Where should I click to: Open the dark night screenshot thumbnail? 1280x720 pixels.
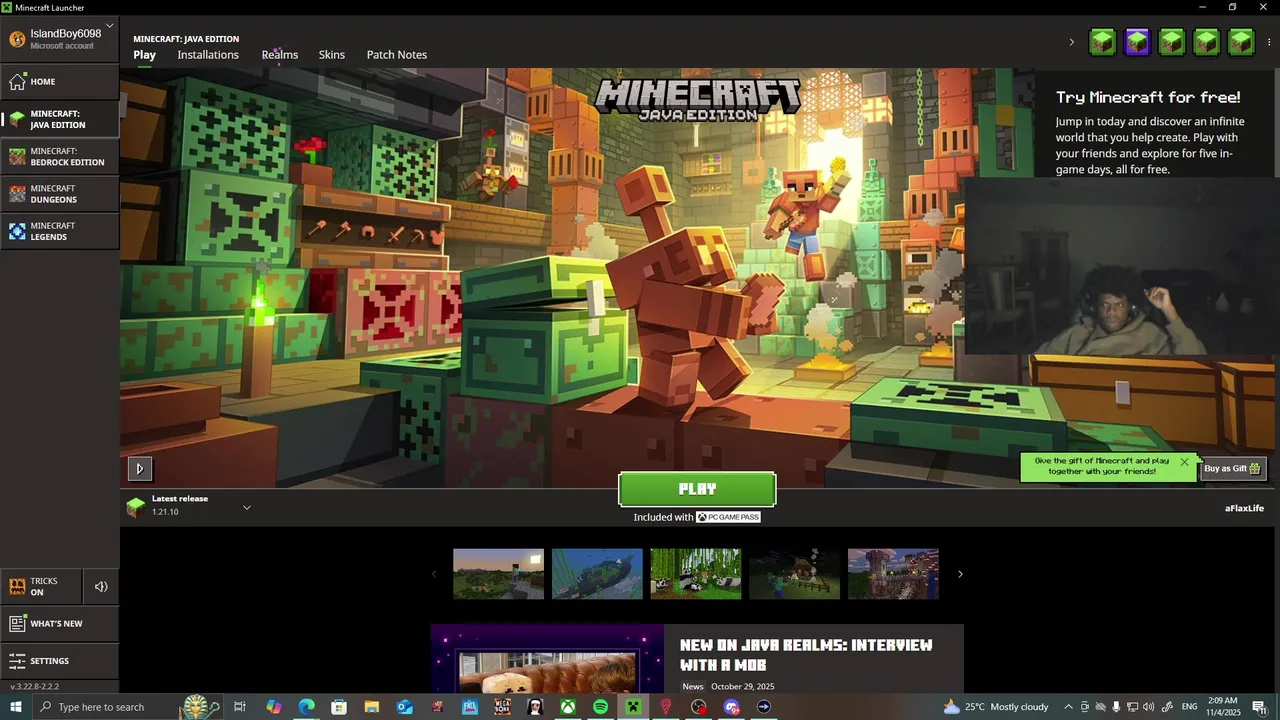click(794, 574)
